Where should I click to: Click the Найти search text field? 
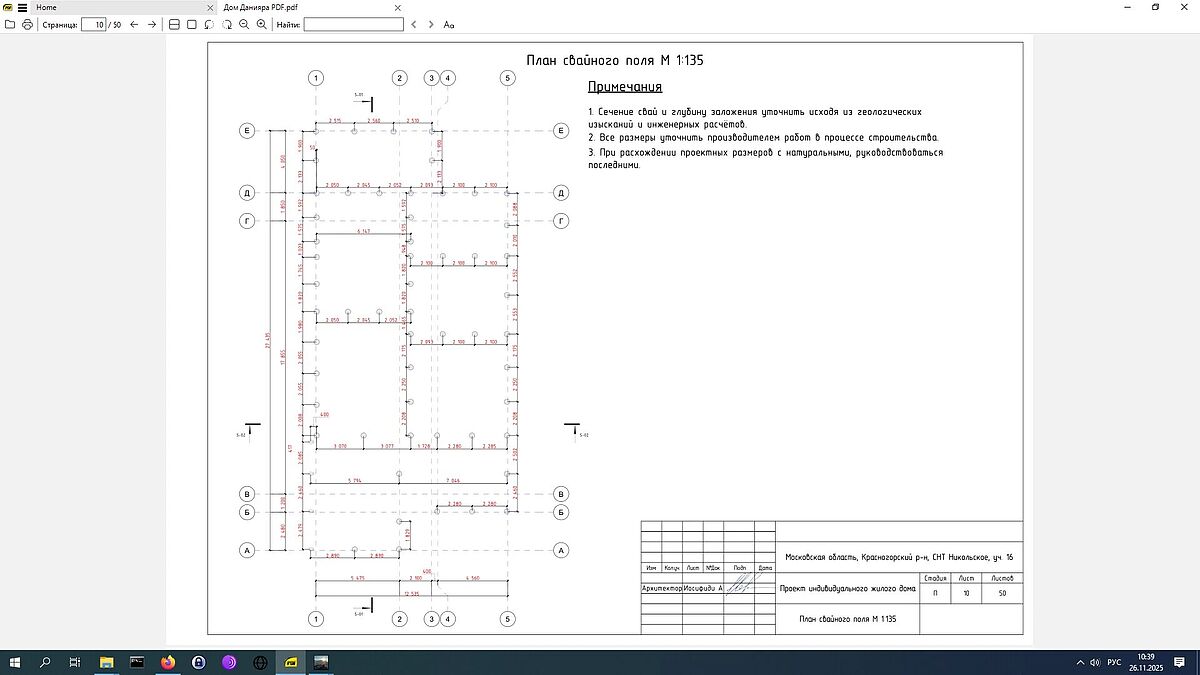[353, 24]
